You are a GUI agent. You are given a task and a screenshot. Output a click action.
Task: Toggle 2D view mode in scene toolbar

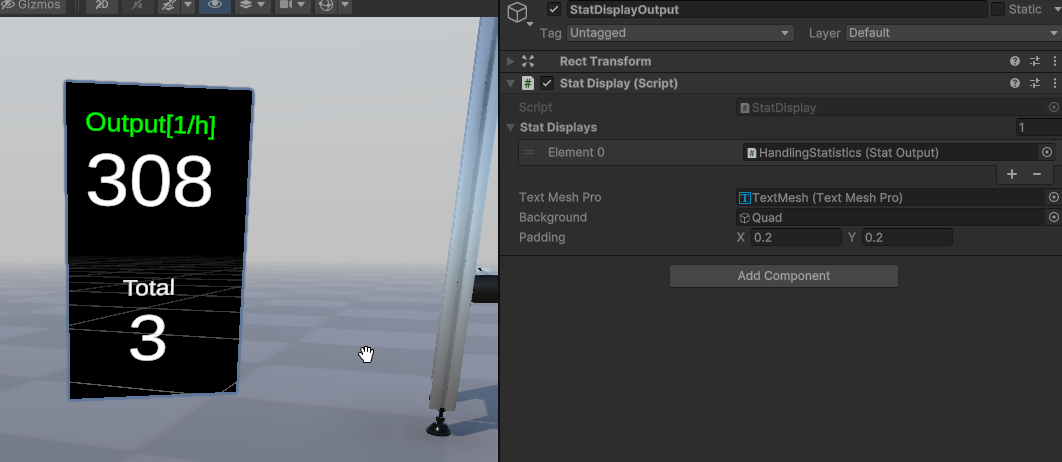tap(102, 6)
